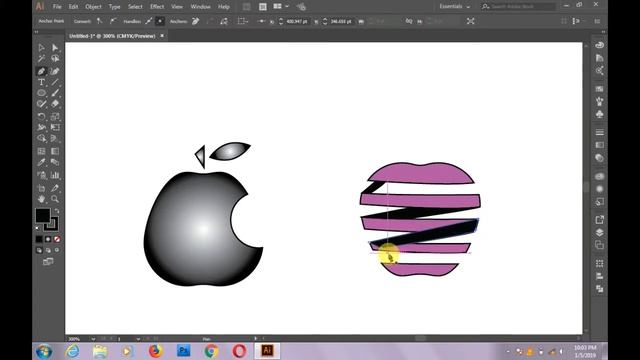The image size is (640, 360).
Task: Select the Perspective Grid tool
Action: click(x=55, y=138)
